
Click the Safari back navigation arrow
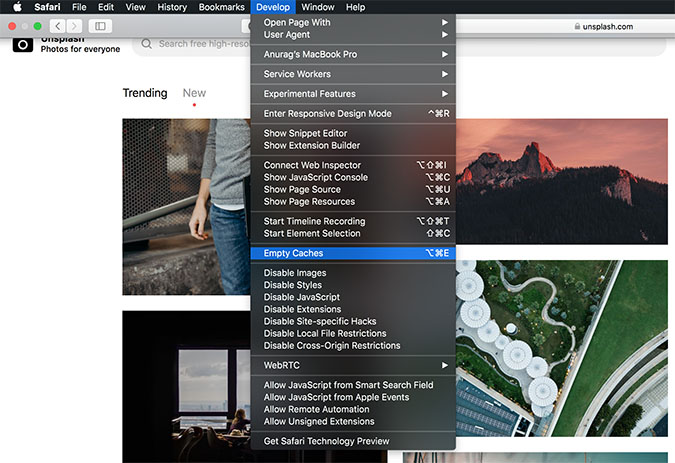click(57, 25)
